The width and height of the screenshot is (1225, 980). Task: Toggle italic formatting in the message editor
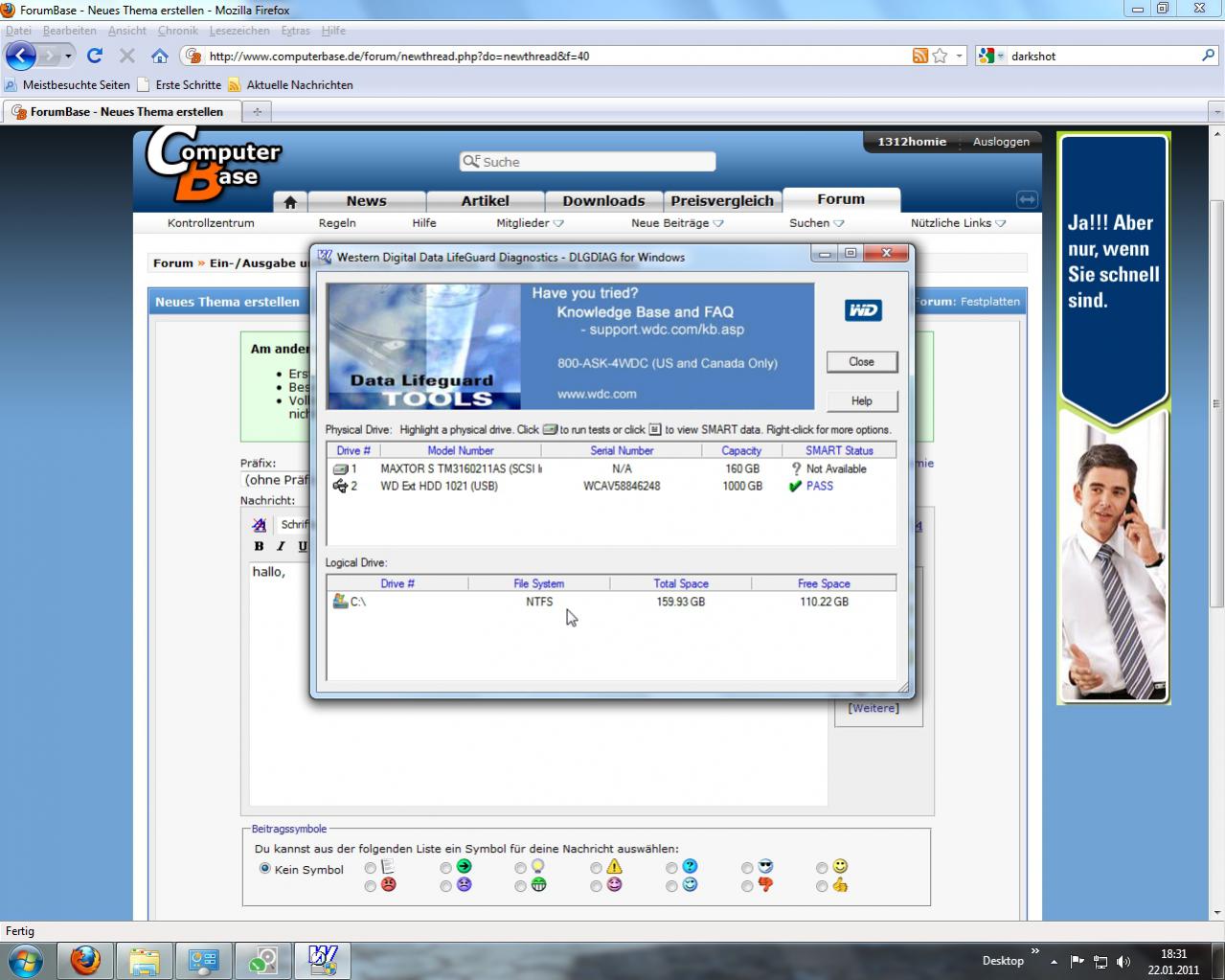pos(281,546)
